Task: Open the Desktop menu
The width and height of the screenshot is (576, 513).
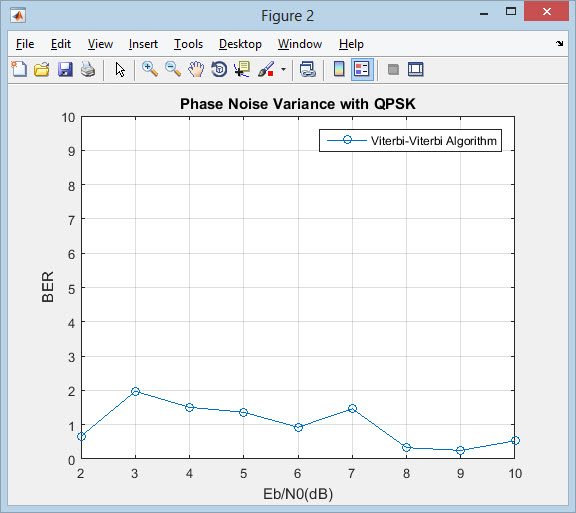Action: tap(240, 44)
